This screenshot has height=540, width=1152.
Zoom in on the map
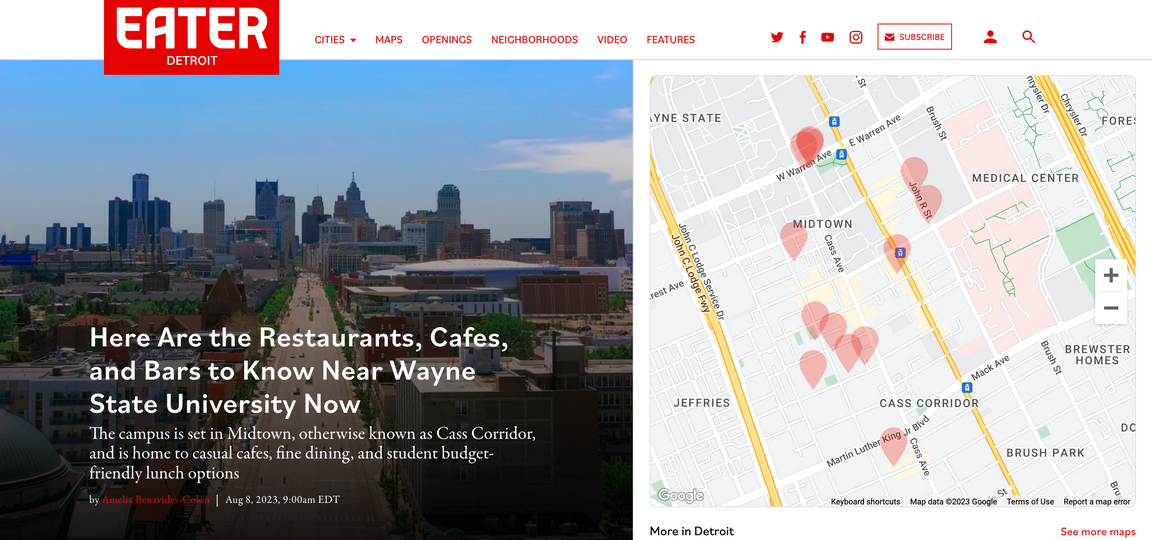click(1110, 276)
